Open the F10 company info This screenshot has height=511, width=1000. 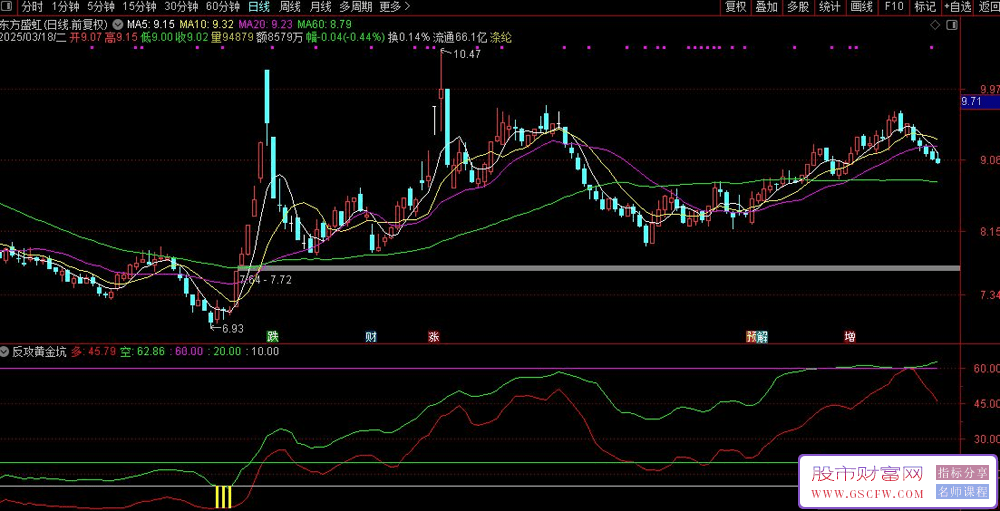tap(893, 7)
